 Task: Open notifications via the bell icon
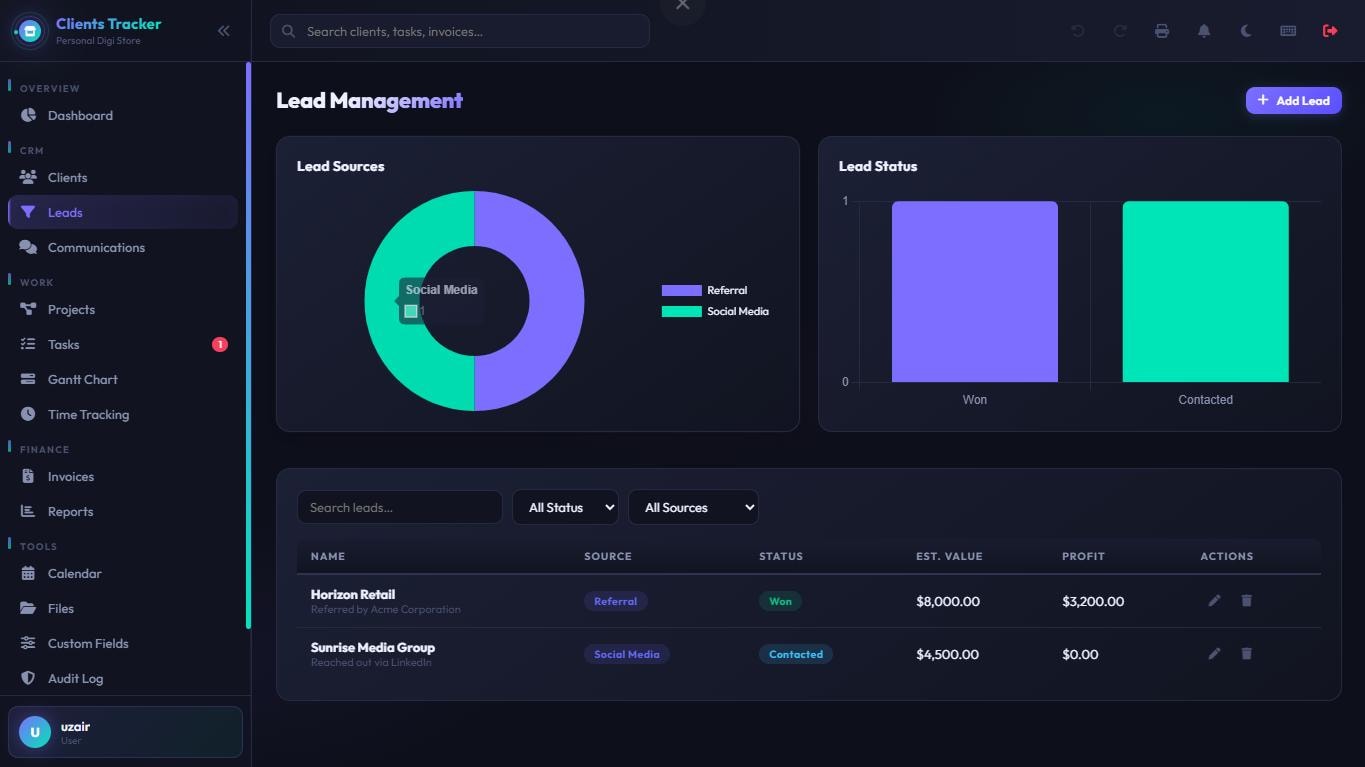(1204, 31)
